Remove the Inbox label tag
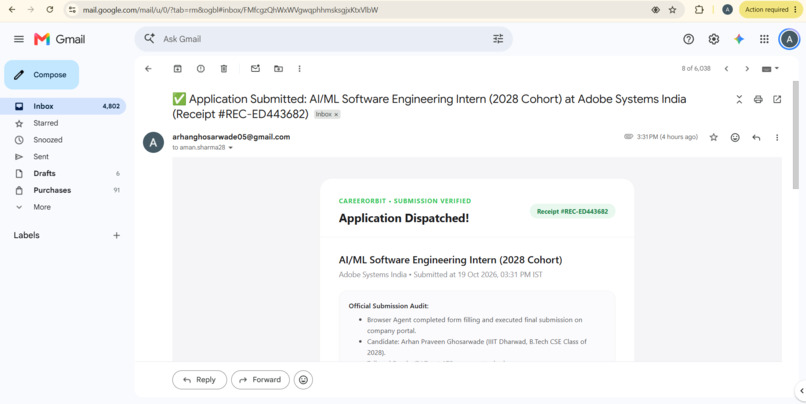 click(x=336, y=115)
